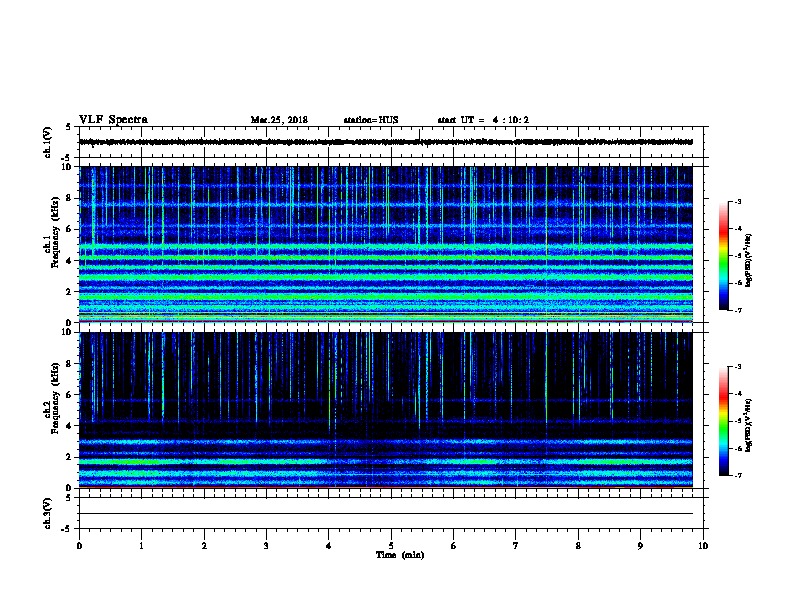Click the ch.2 spectrogram color scale bar
This screenshot has width=792, height=612.
[723, 421]
